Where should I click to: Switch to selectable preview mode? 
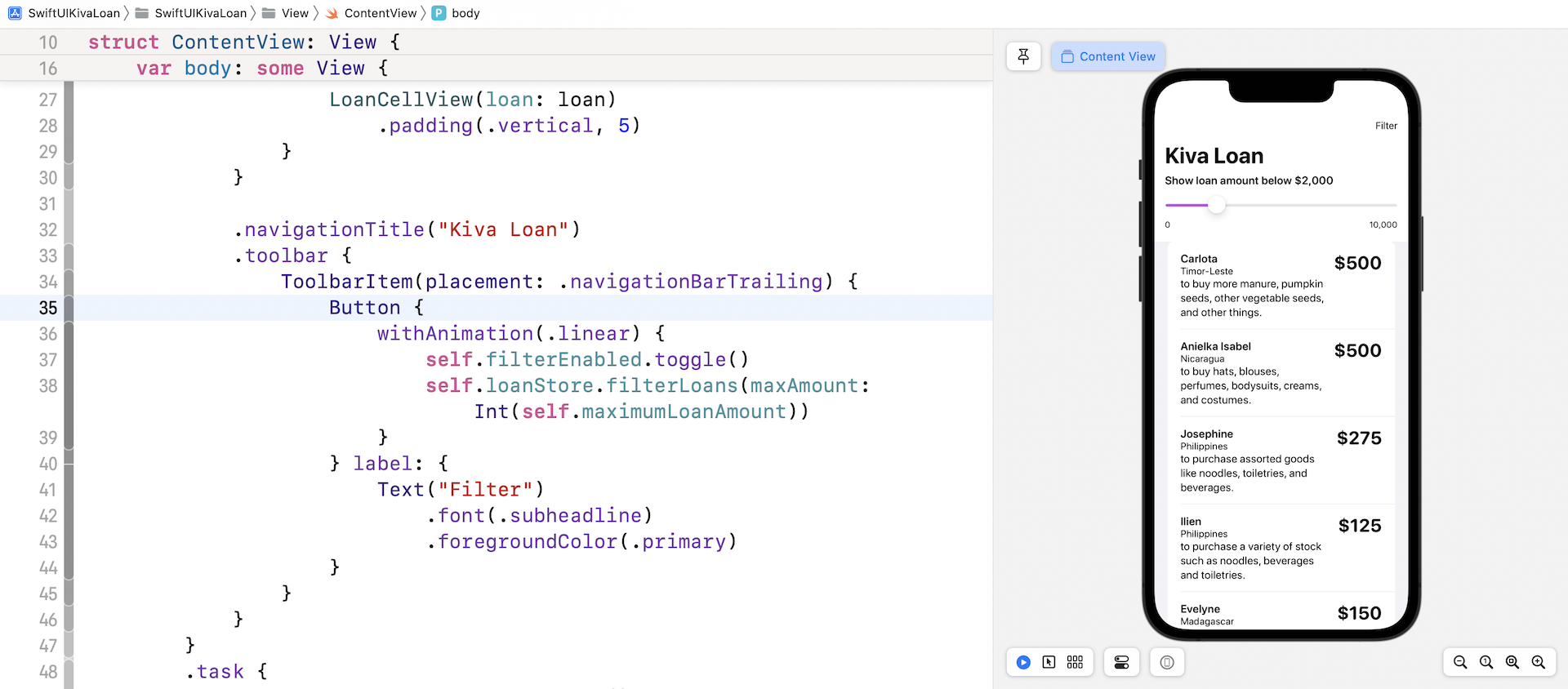pos(1049,662)
